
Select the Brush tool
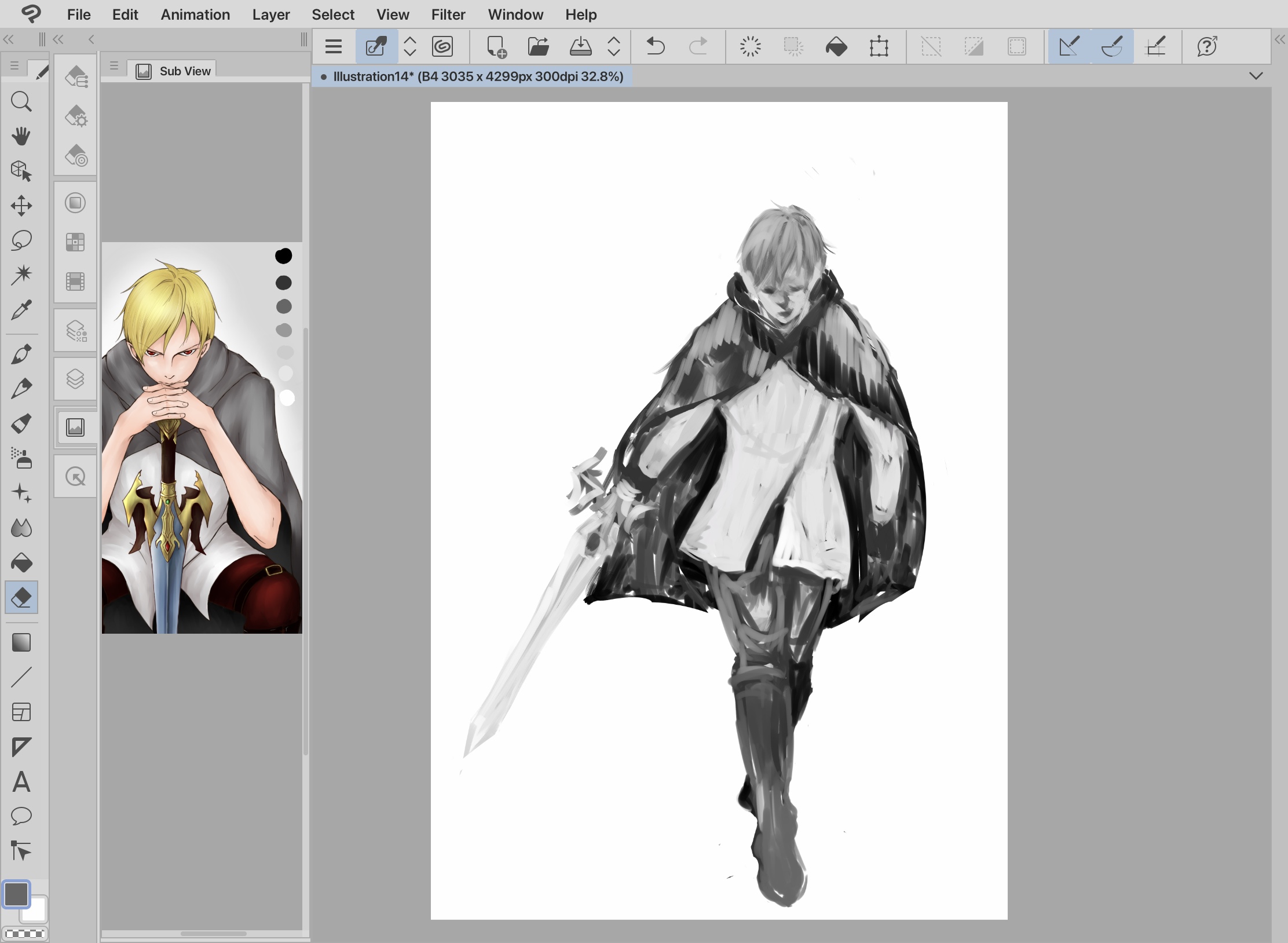[x=21, y=423]
